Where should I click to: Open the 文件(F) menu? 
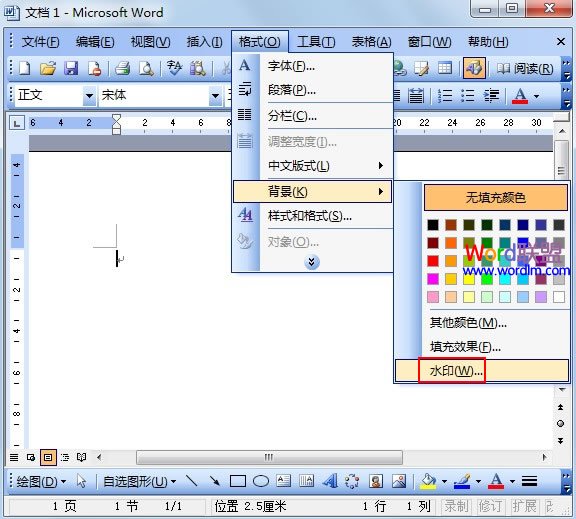click(40, 42)
